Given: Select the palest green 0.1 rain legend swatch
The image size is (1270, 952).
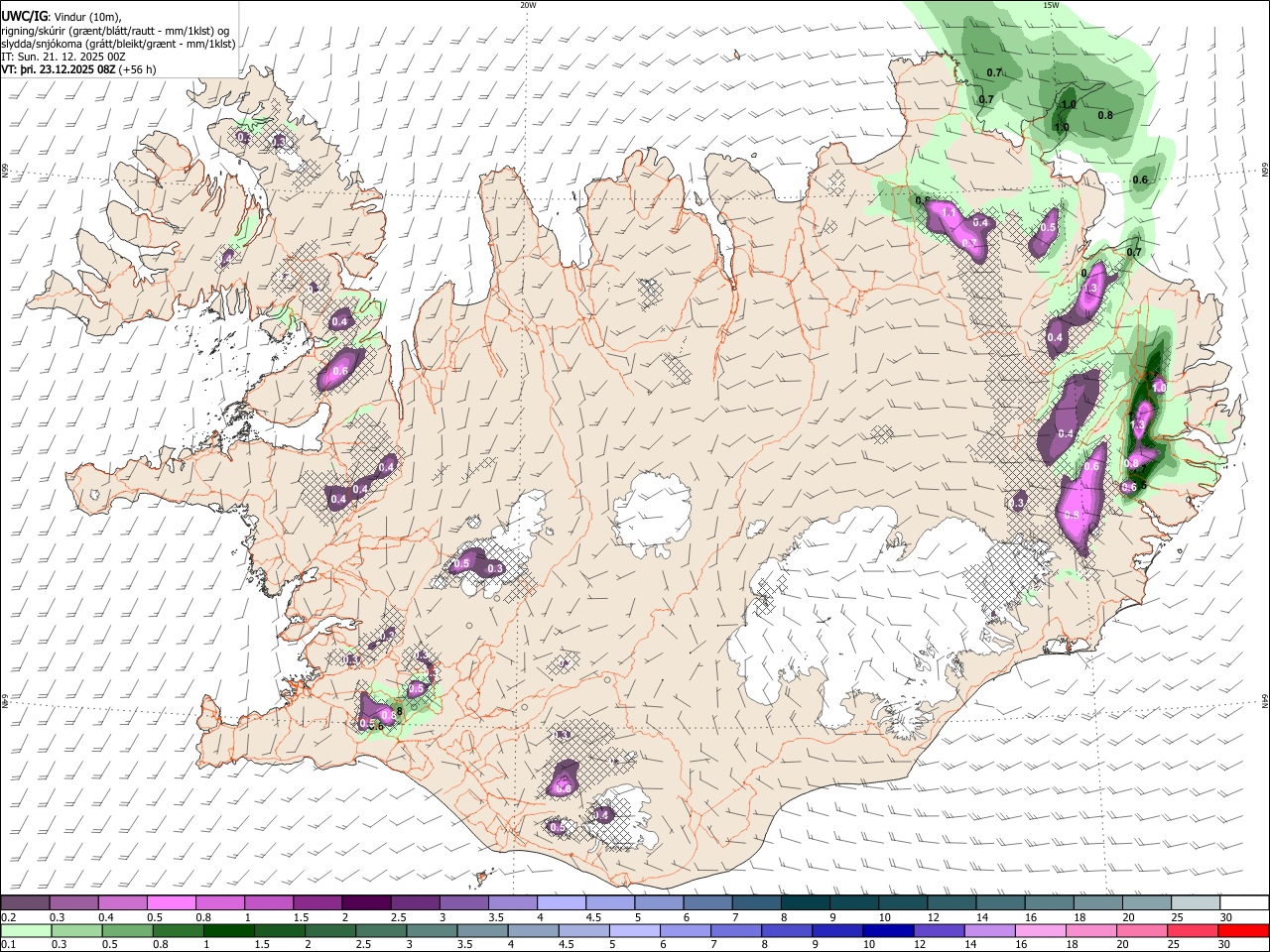Looking at the screenshot, I should [25, 930].
